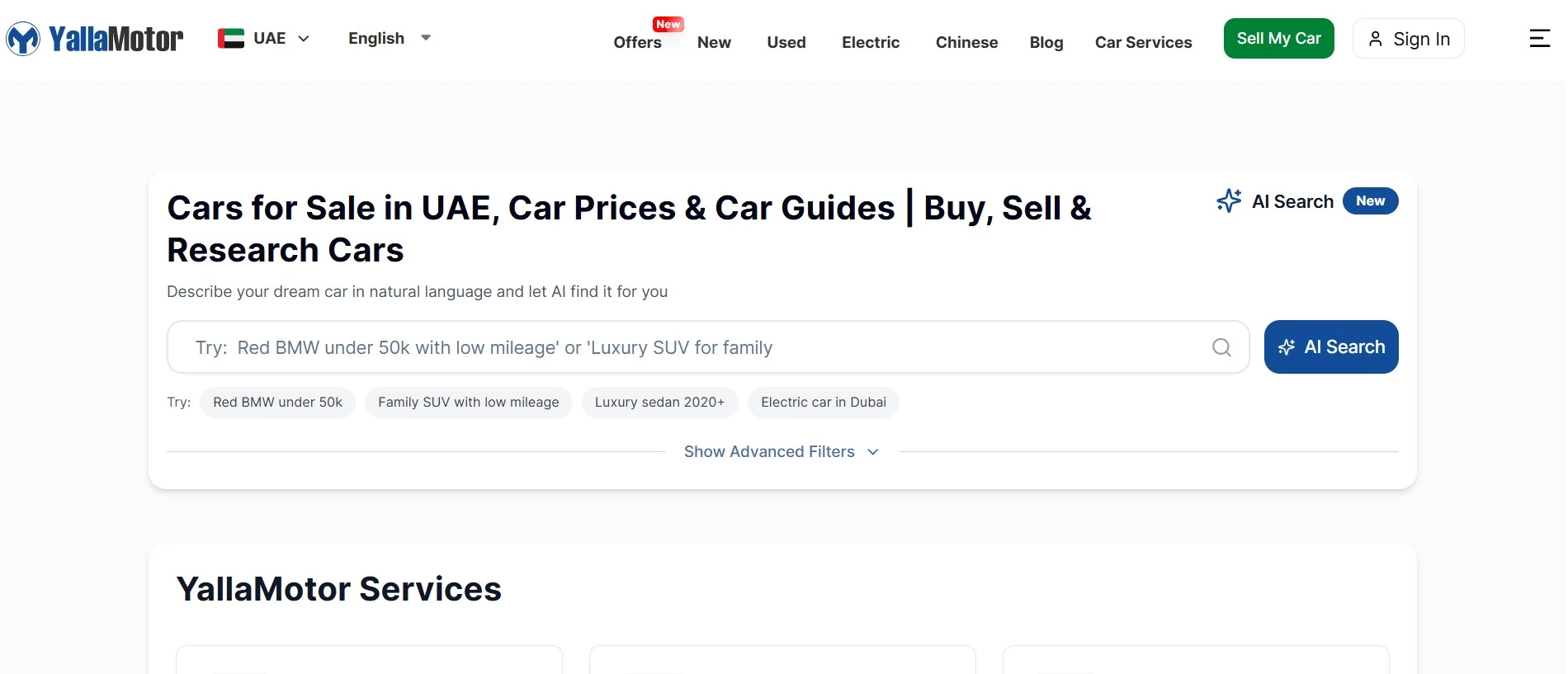Go to the Electric menu item

[870, 42]
